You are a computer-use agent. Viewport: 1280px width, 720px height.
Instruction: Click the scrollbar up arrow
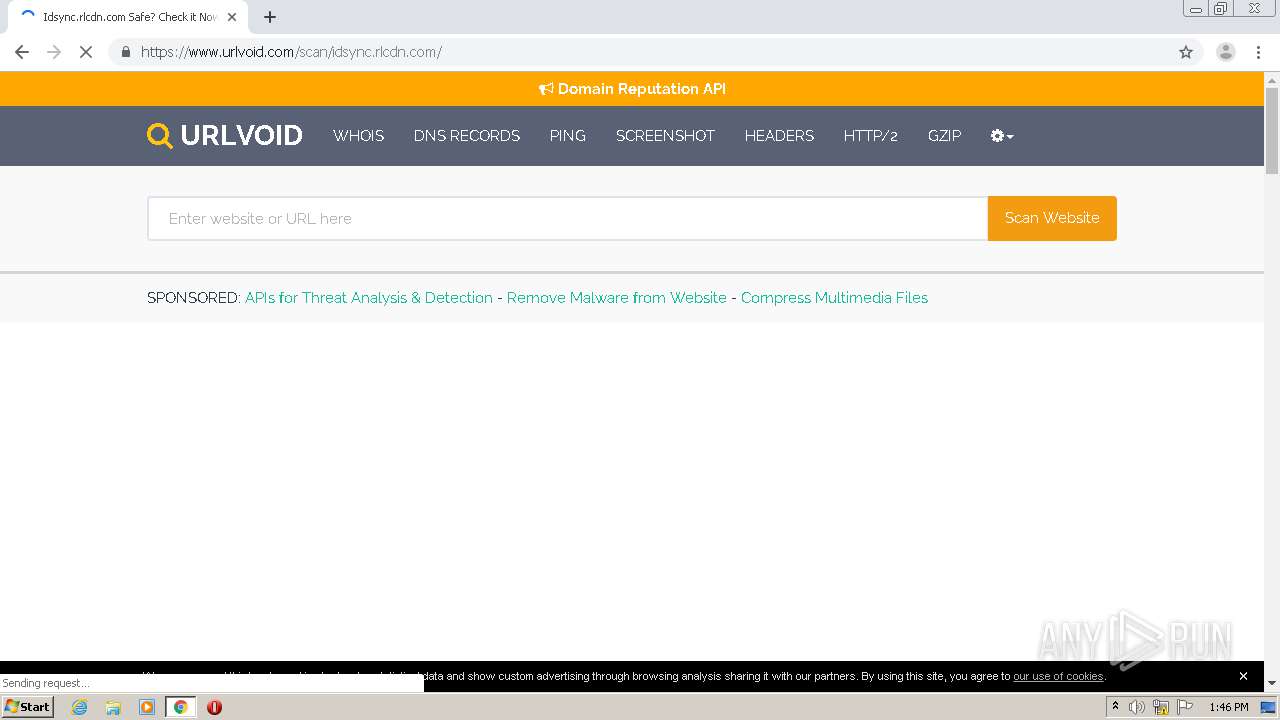pyautogui.click(x=1272, y=79)
